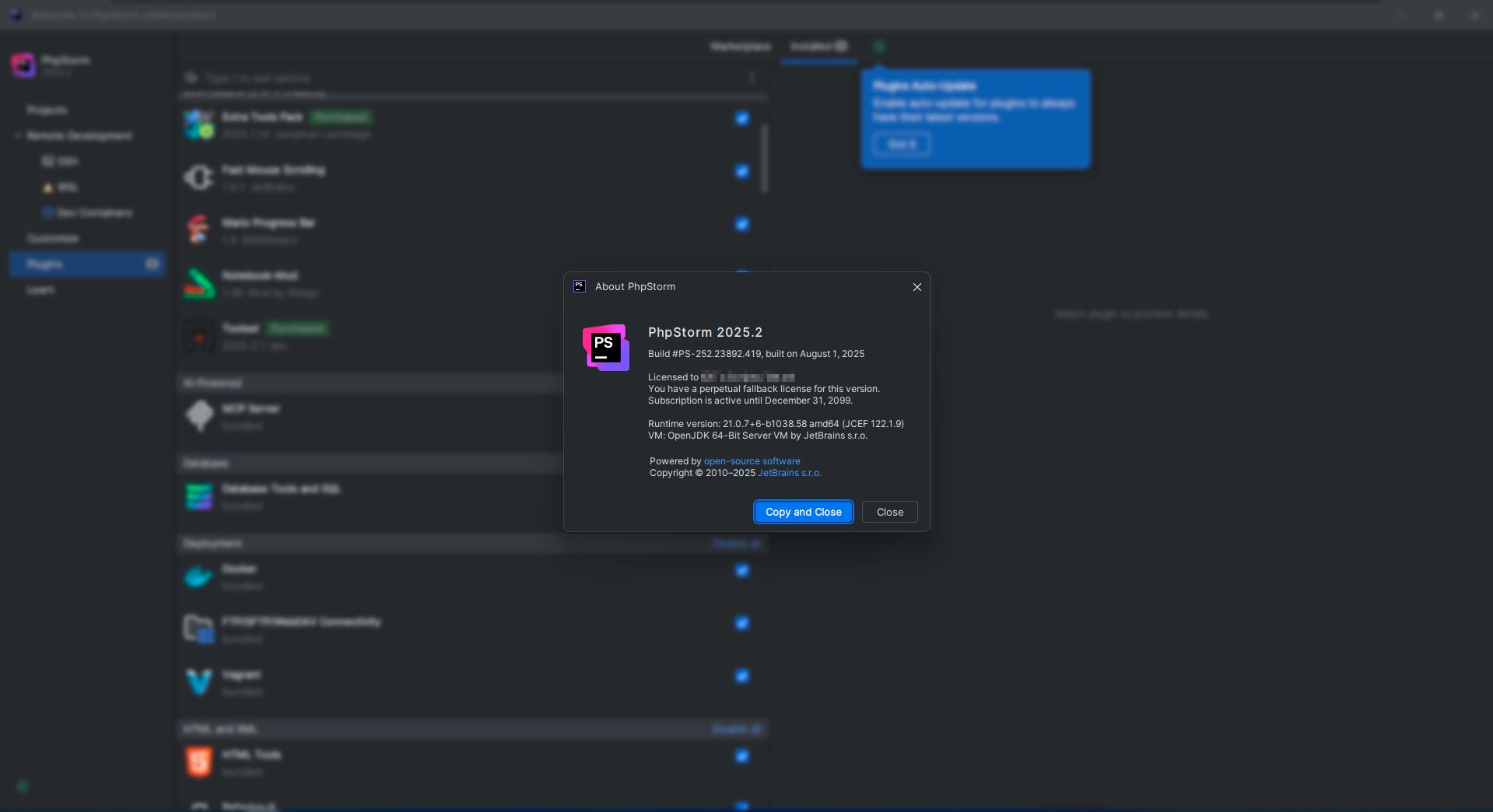Click the Purchased tag on Toolset

pos(297,328)
